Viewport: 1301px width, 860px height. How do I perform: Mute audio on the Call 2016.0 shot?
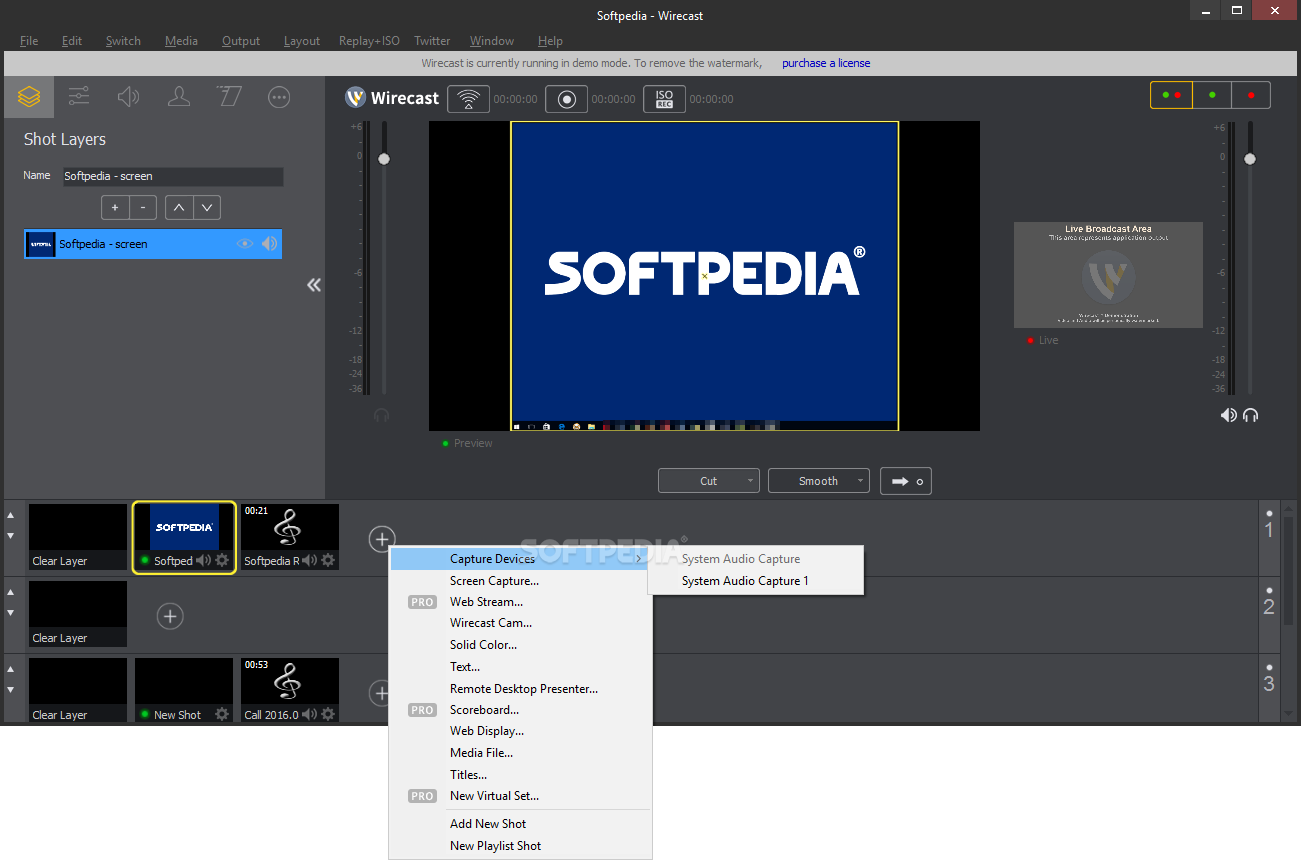pos(310,715)
